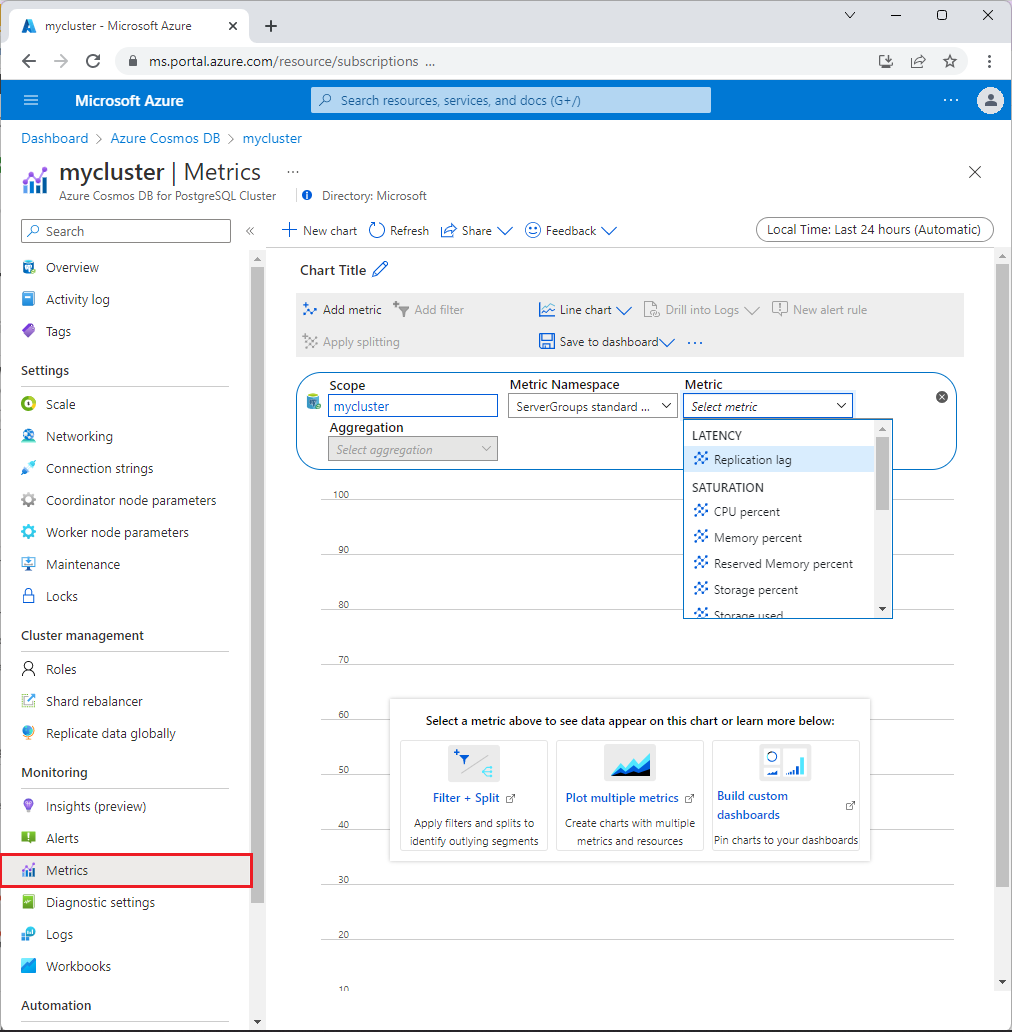Change the time range from Last 24 hours
1012x1032 pixels.
[874, 229]
